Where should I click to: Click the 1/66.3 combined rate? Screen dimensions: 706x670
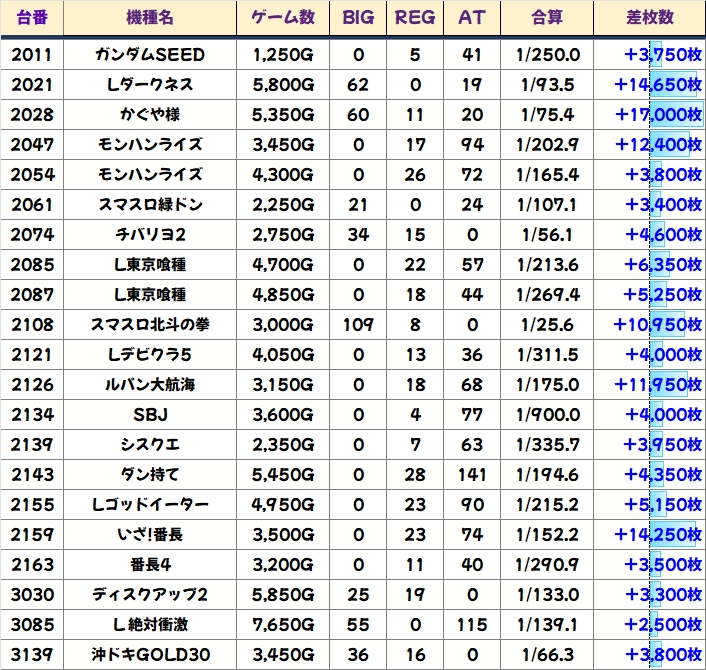tap(547, 655)
